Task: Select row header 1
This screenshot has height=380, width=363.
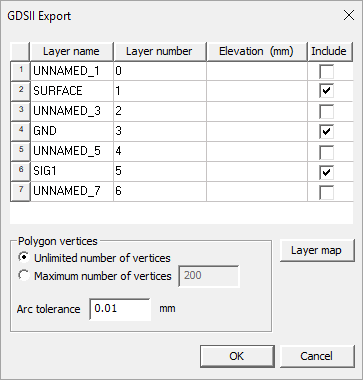Action: point(20,71)
